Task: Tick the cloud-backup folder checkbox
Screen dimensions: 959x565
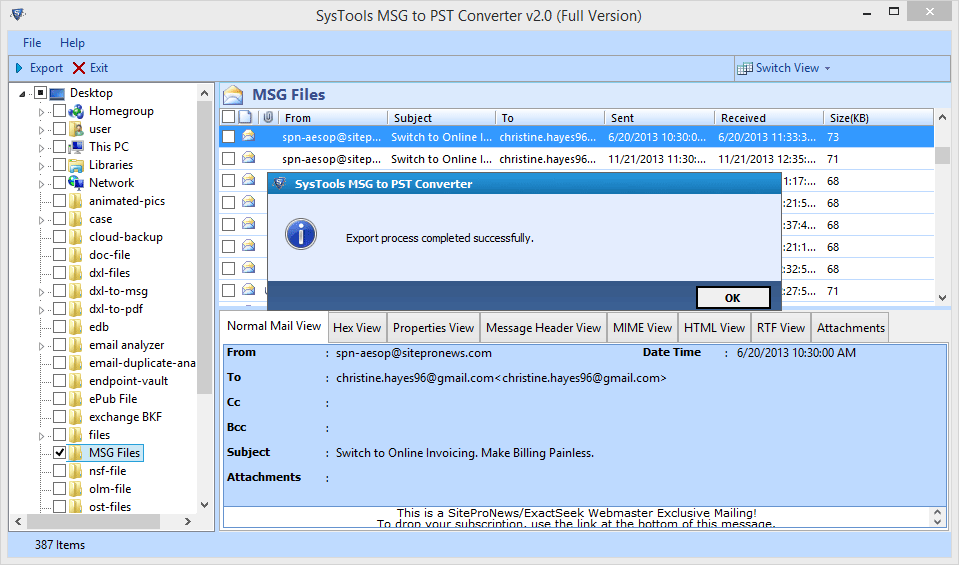Action: point(59,237)
